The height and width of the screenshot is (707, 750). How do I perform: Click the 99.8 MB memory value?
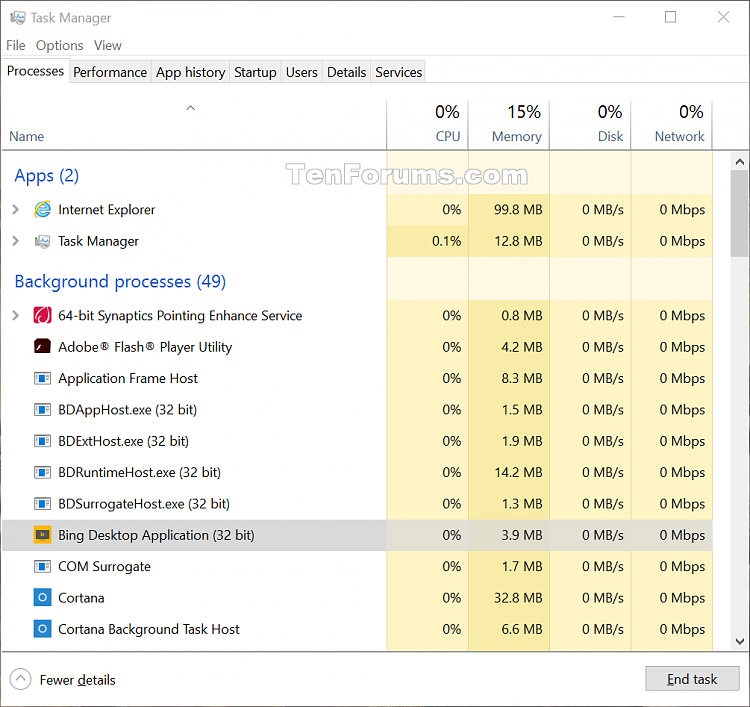pyautogui.click(x=518, y=210)
